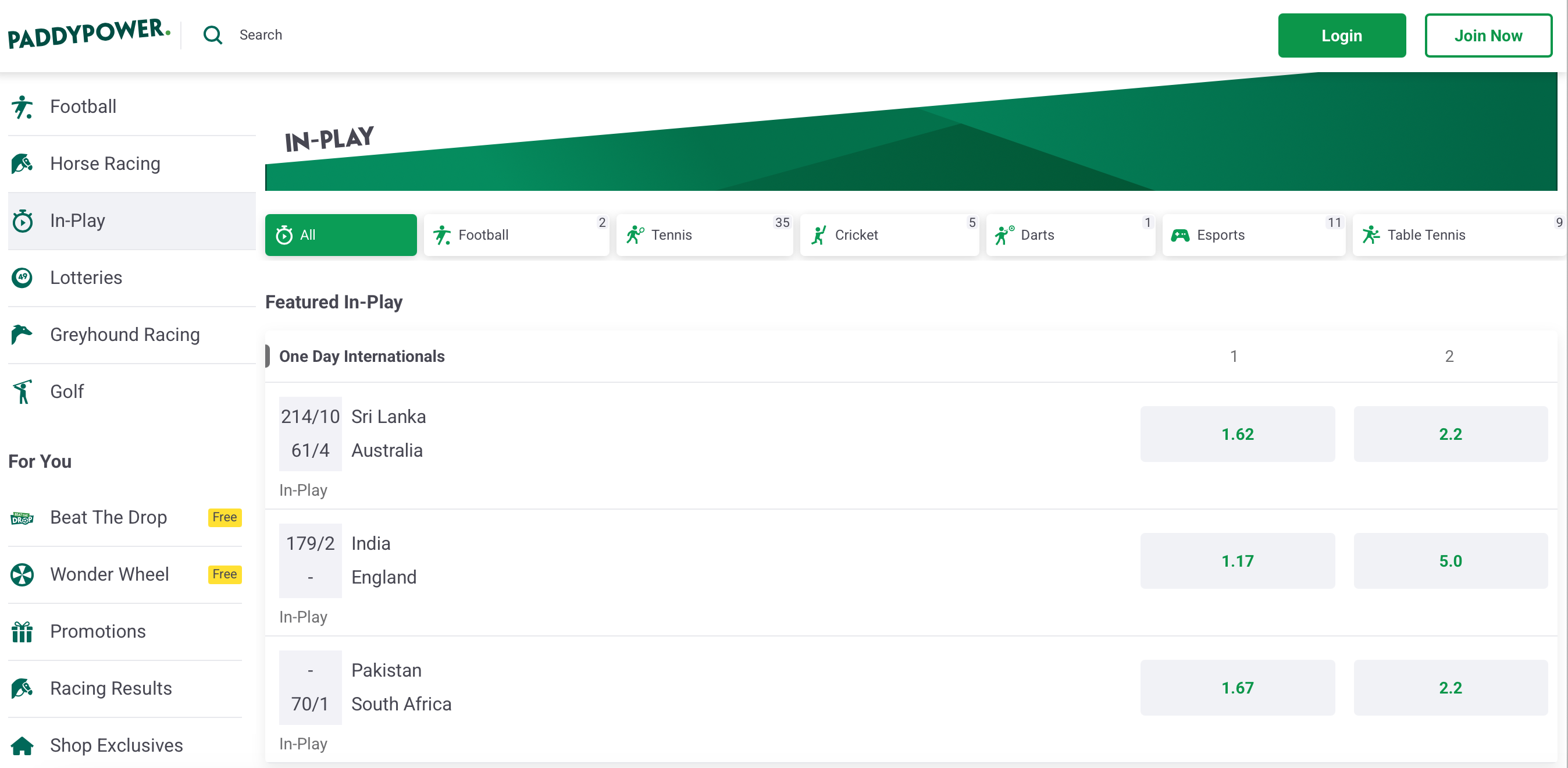
Task: Click the Esports gamepad icon
Action: point(1180,235)
